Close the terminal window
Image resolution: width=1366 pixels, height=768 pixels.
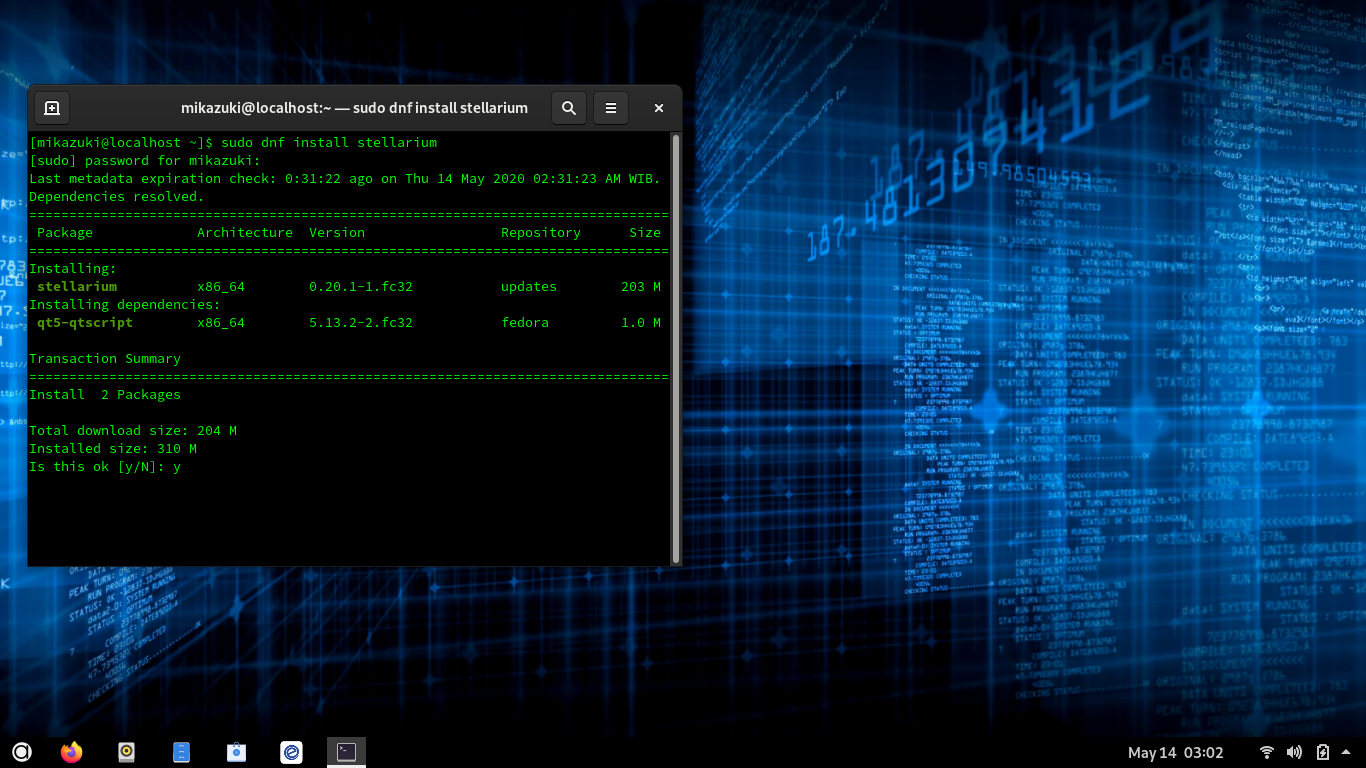pyautogui.click(x=658, y=108)
